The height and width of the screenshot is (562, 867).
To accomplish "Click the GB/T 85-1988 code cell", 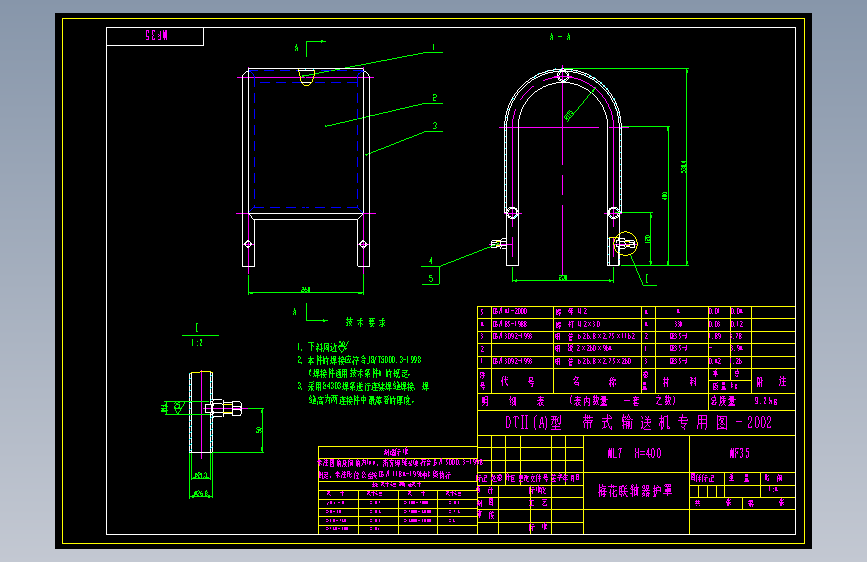I will coord(510,324).
